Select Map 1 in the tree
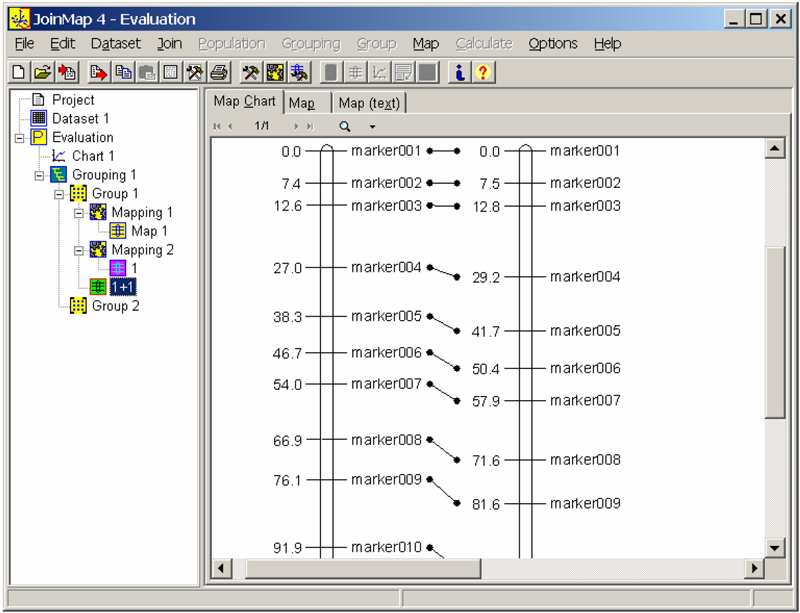Image resolution: width=800 pixels, height=613 pixels. click(149, 231)
